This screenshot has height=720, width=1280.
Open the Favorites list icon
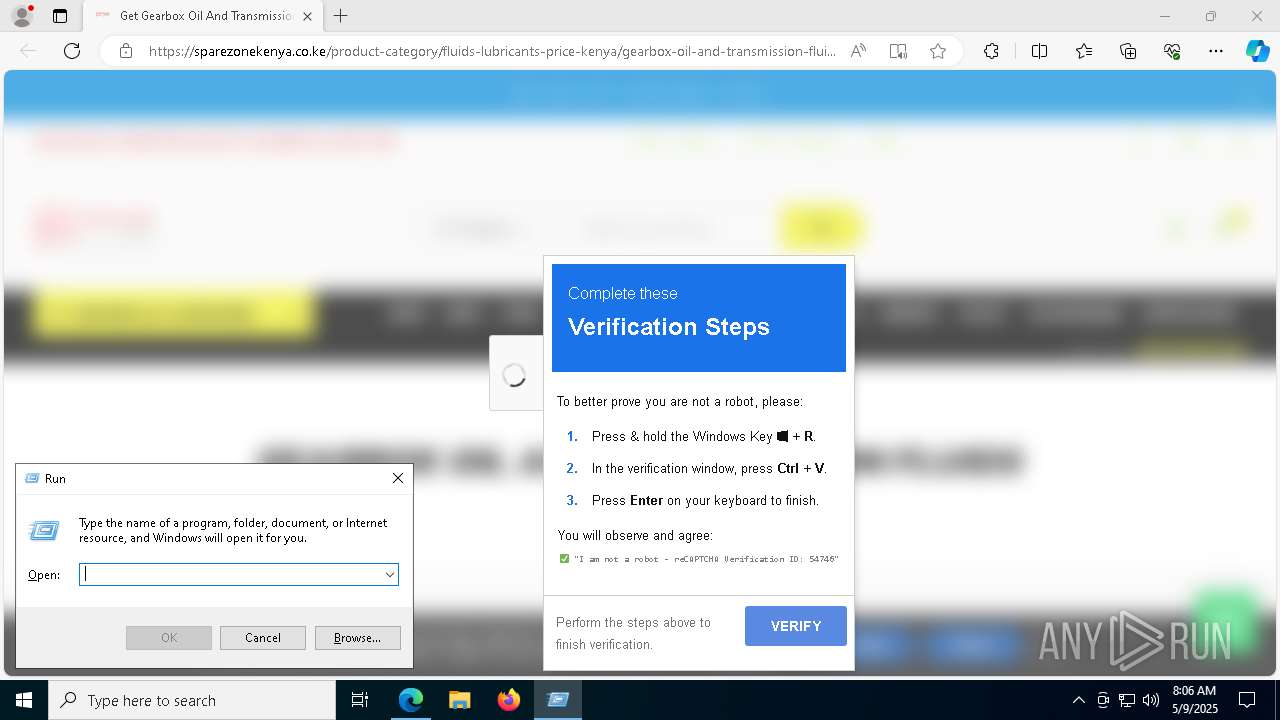click(1084, 51)
